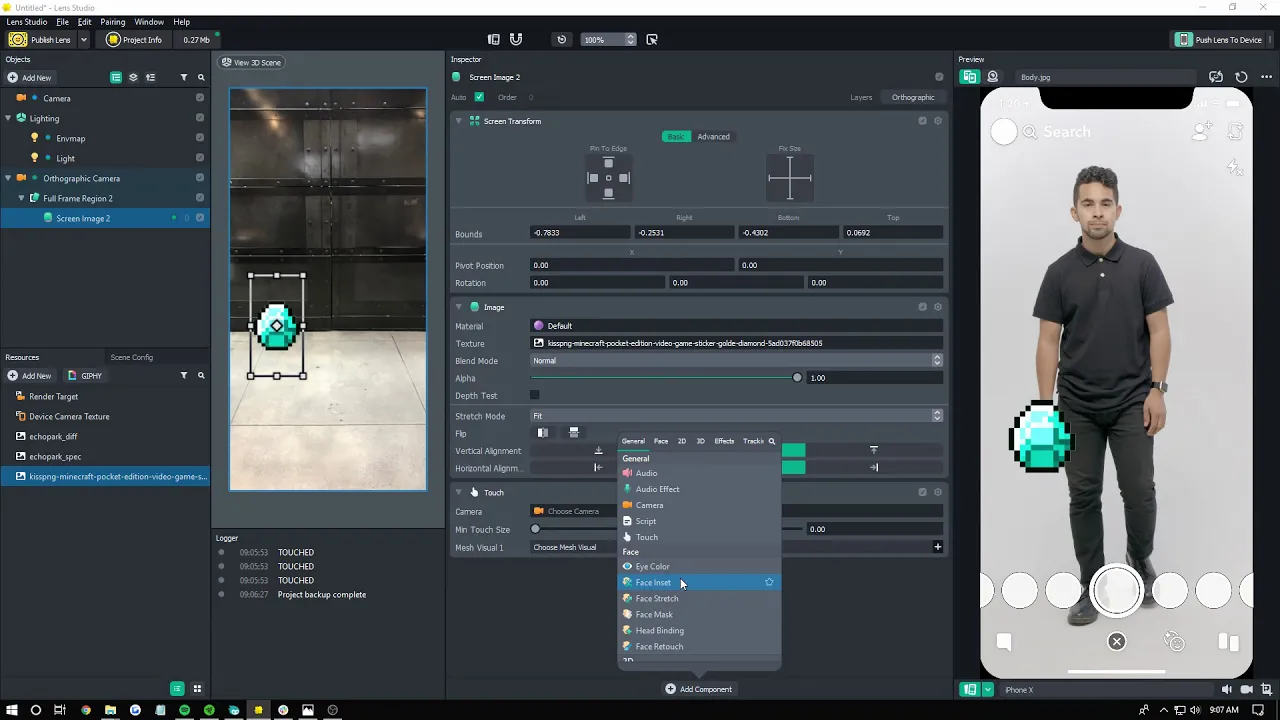The image size is (1280, 720).
Task: Open the Face tab in component menu
Action: click(x=661, y=441)
